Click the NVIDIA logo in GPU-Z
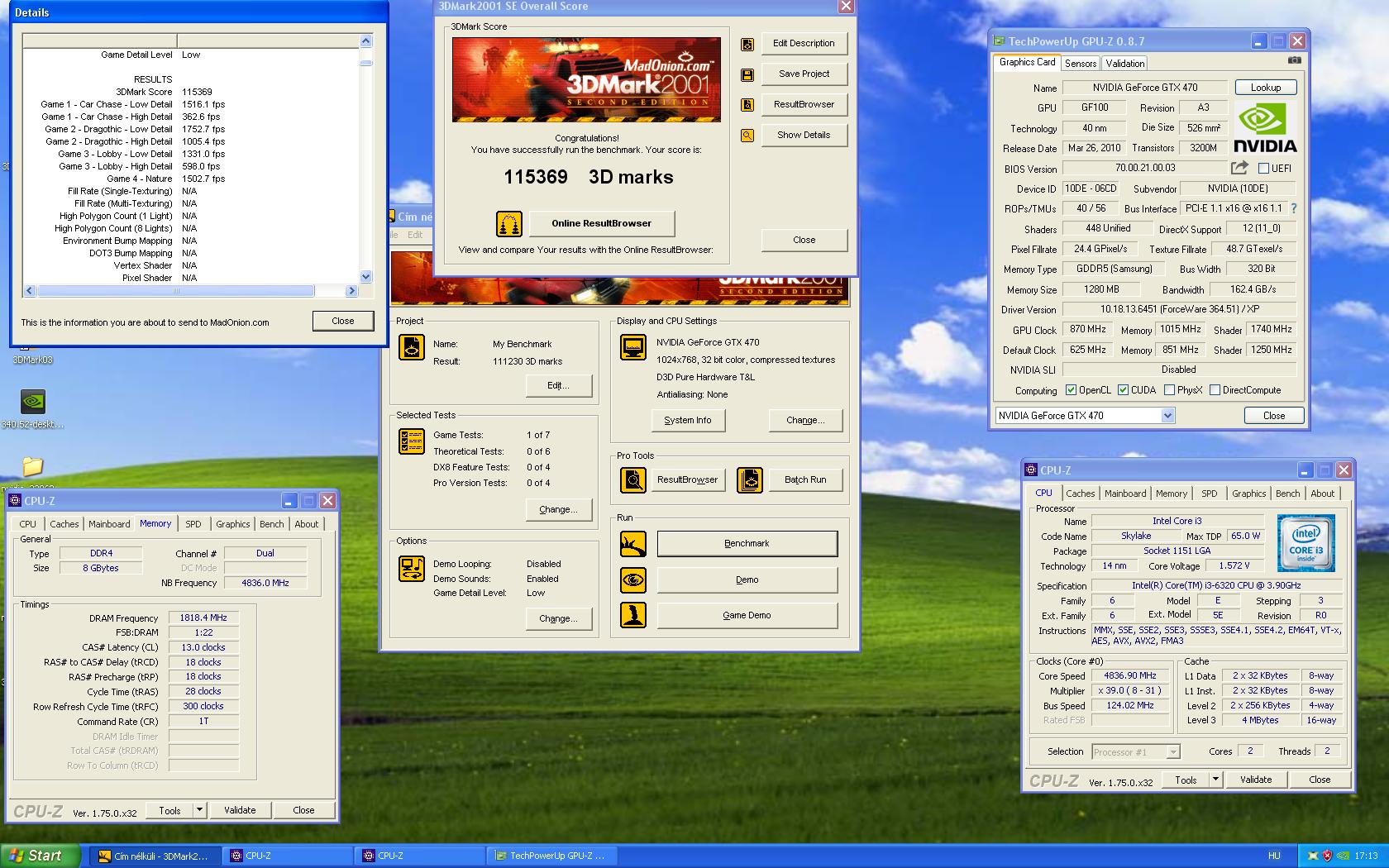This screenshot has height=868, width=1389. pyautogui.click(x=1265, y=128)
